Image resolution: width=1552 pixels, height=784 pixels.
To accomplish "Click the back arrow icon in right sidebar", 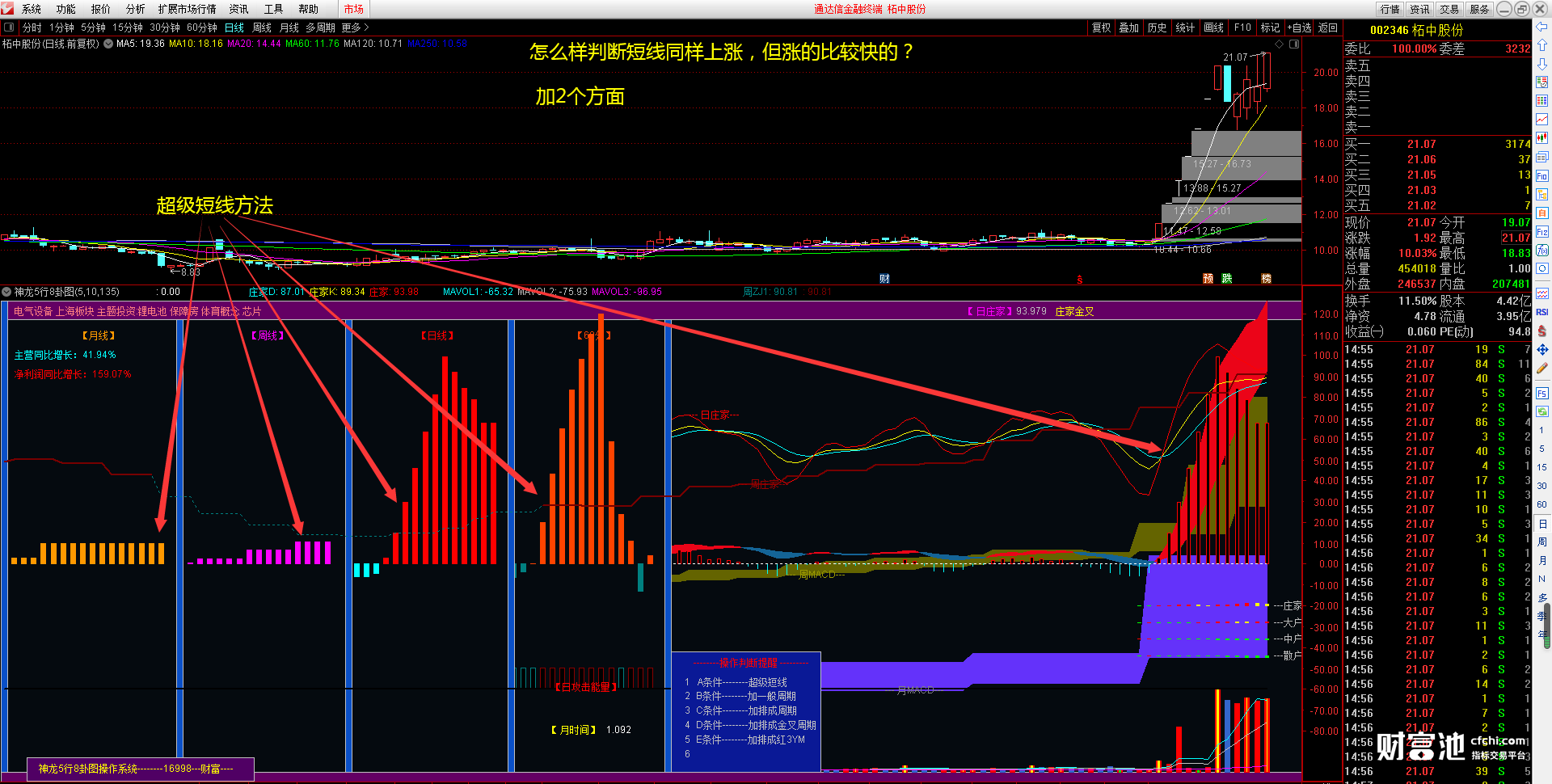I will (x=1542, y=27).
